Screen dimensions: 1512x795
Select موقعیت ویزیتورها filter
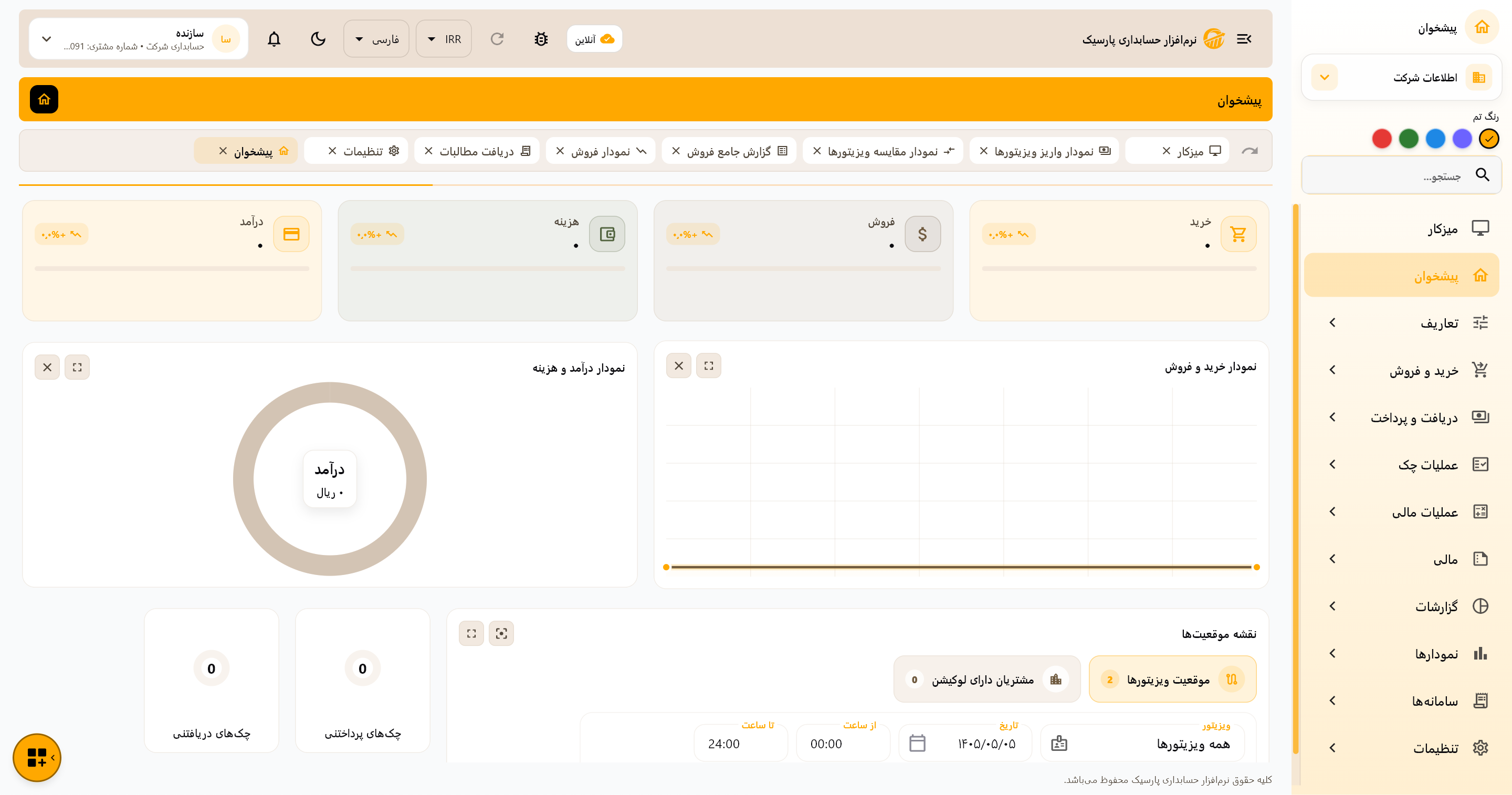pos(1172,679)
